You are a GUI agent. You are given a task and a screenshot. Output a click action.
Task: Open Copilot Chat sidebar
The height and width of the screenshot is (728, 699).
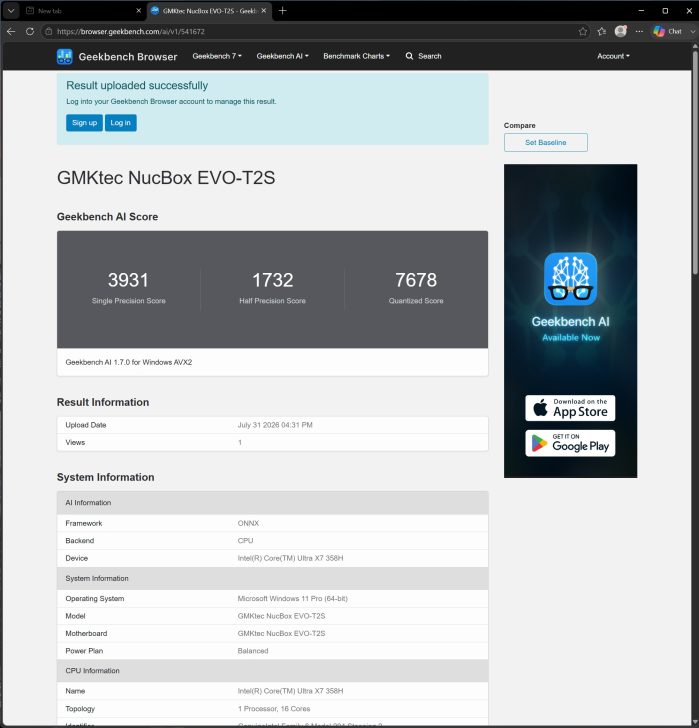click(x=668, y=32)
